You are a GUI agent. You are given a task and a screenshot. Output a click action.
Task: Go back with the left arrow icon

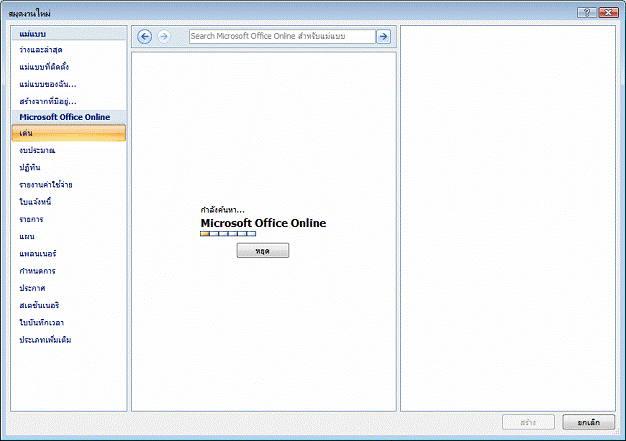coord(145,37)
